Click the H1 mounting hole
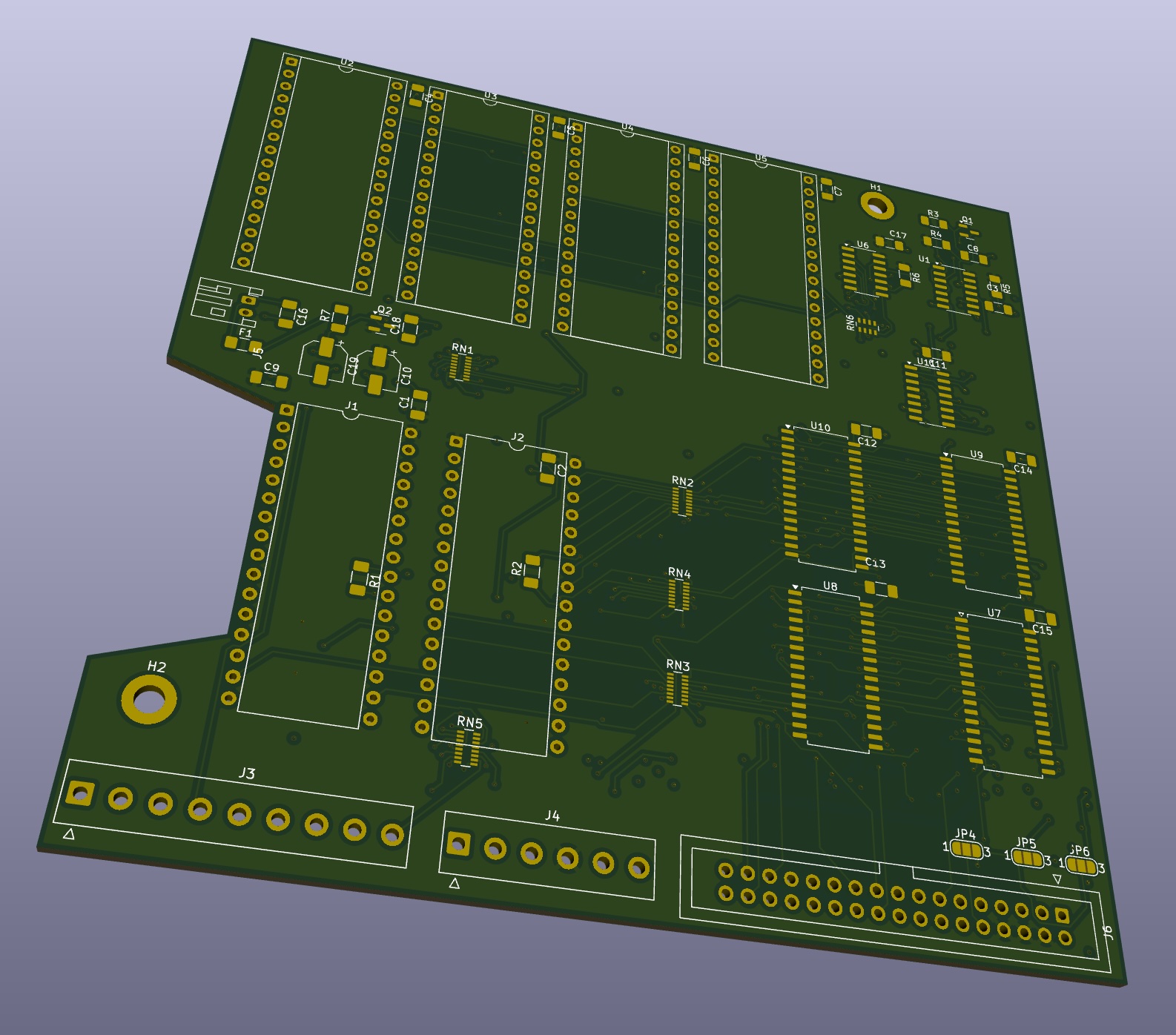The width and height of the screenshot is (1176, 1035). pos(876,205)
